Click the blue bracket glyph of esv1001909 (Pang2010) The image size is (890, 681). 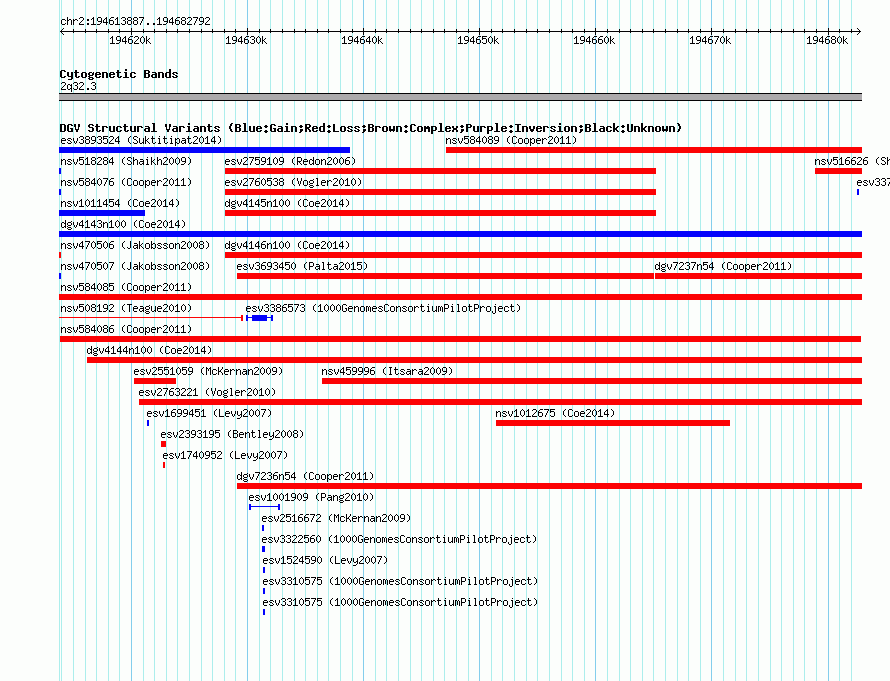(x=265, y=507)
